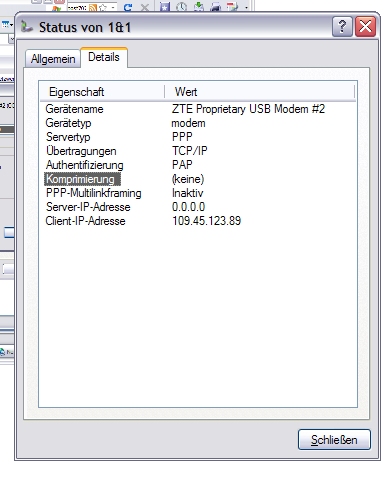
Task: Click the stop X icon in browser toolbar
Action: (145, 7)
